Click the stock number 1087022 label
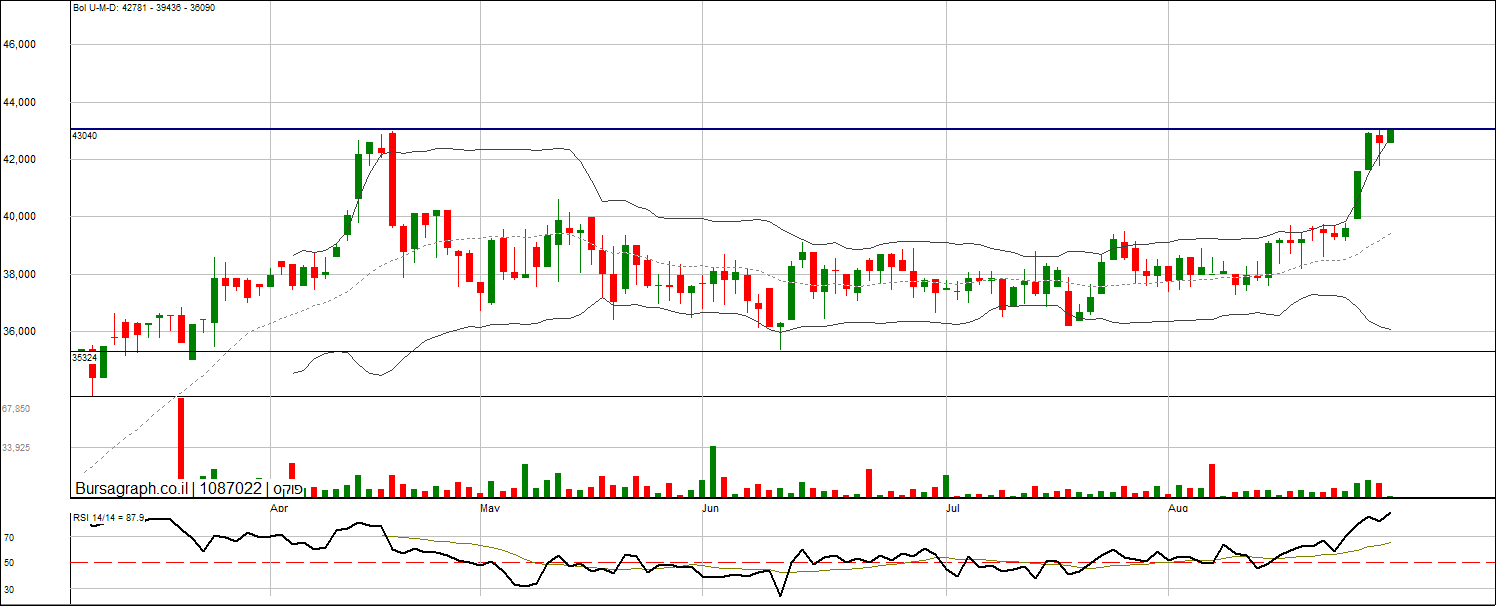Screen dimensions: 1496x606 coord(231,488)
